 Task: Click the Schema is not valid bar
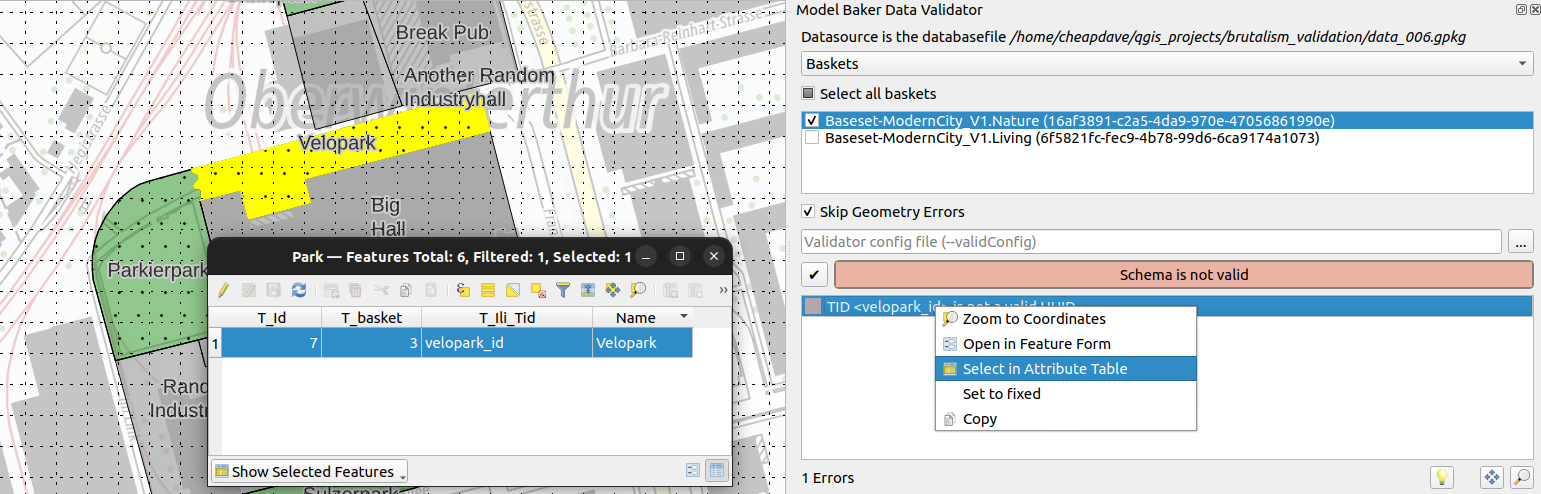point(1183,275)
